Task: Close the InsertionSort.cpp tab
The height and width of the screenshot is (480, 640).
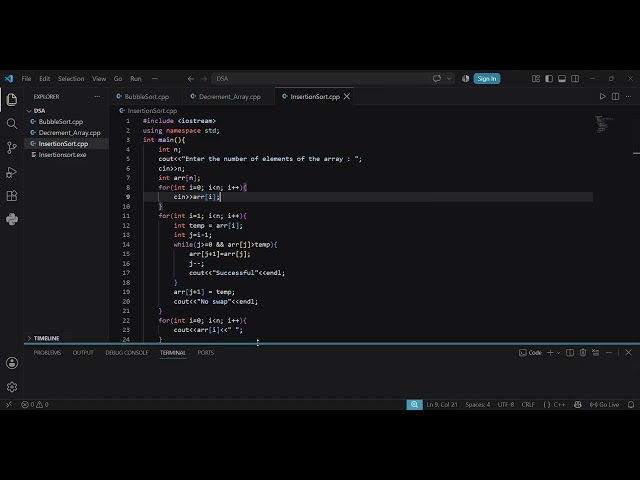Action: (x=347, y=97)
